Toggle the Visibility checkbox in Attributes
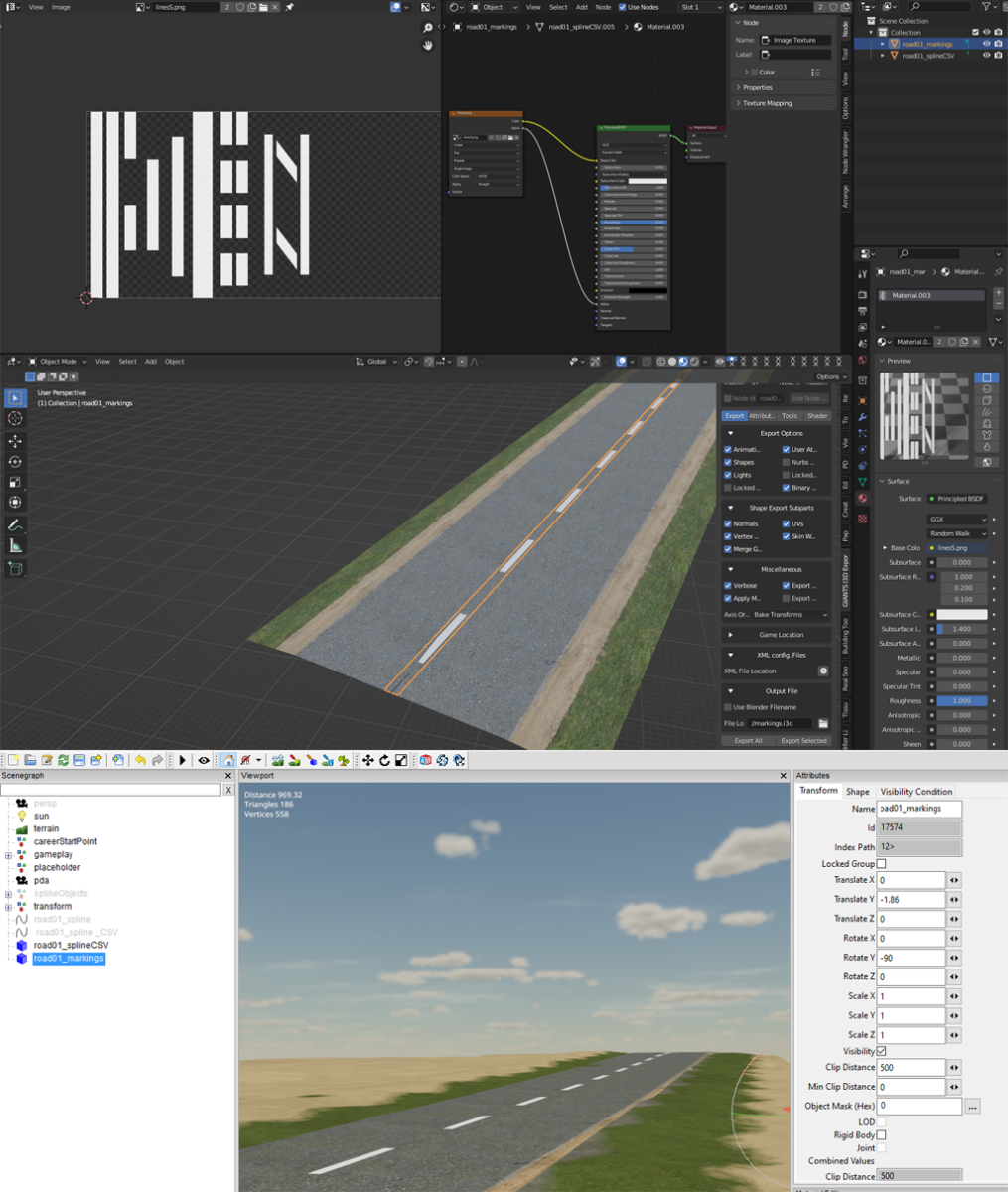1008x1192 pixels. 881,1051
